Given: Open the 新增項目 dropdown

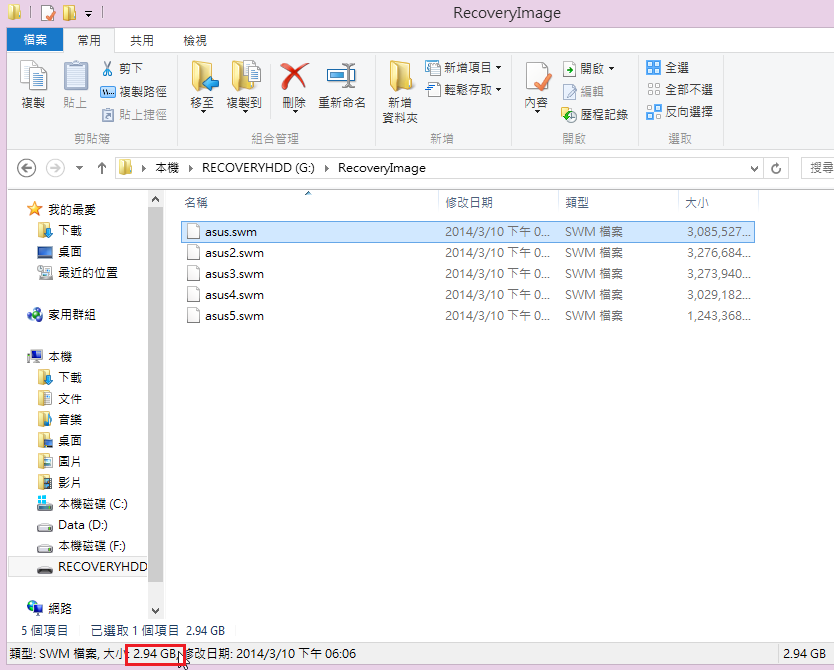Looking at the screenshot, I should 464,68.
